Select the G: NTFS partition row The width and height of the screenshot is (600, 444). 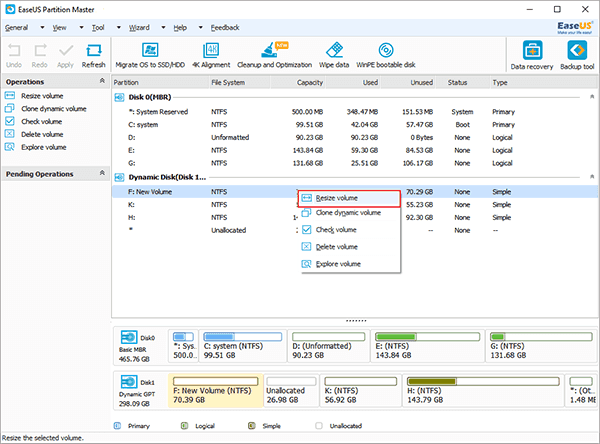click(x=355, y=163)
